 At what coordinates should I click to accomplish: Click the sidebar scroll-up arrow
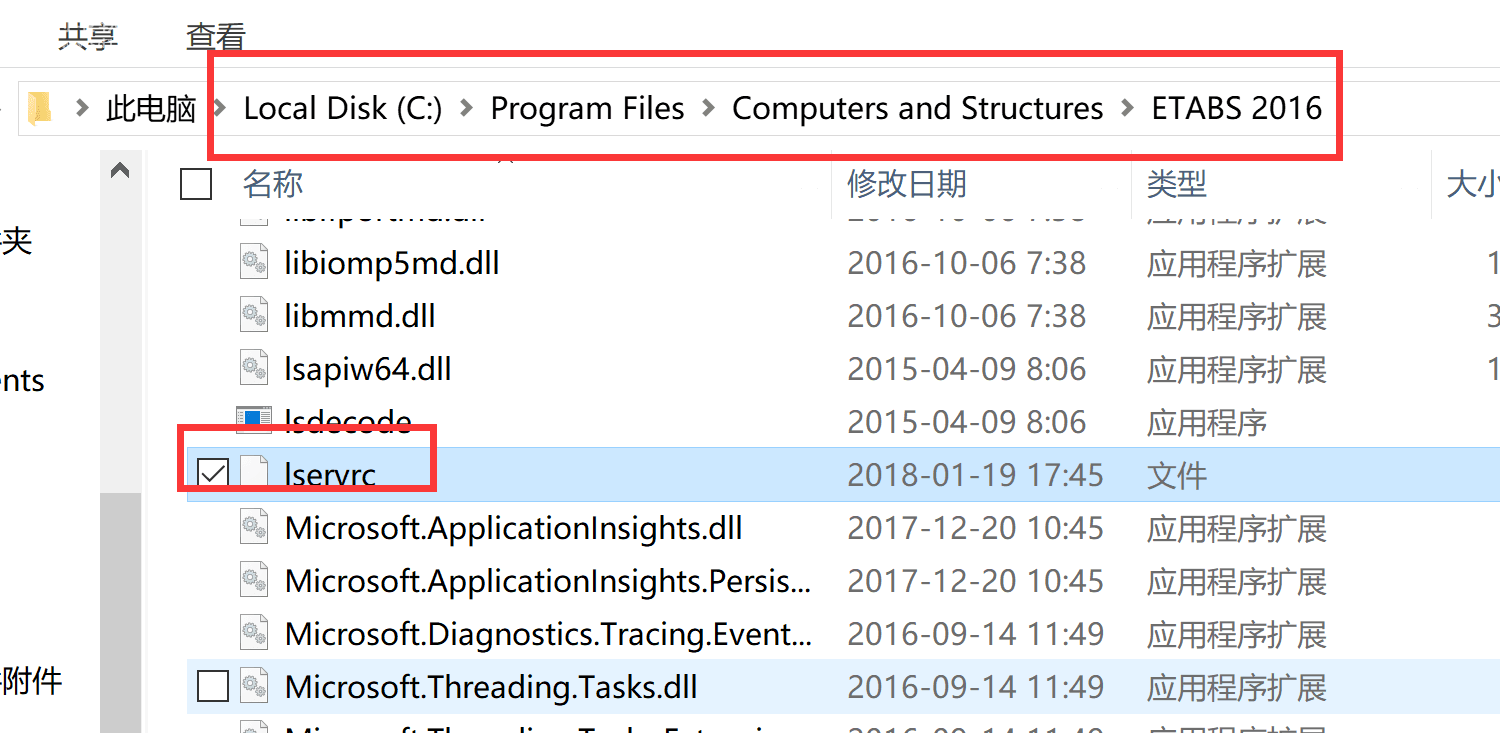(x=120, y=171)
